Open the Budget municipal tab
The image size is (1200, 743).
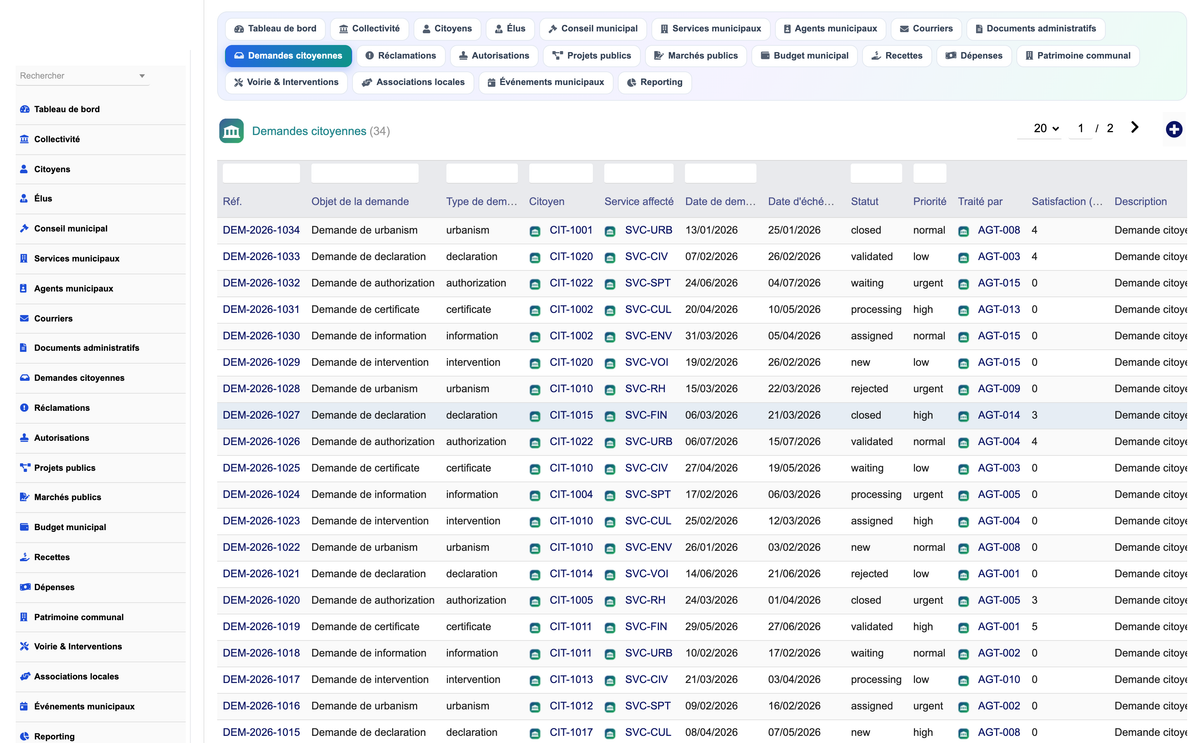tap(804, 56)
